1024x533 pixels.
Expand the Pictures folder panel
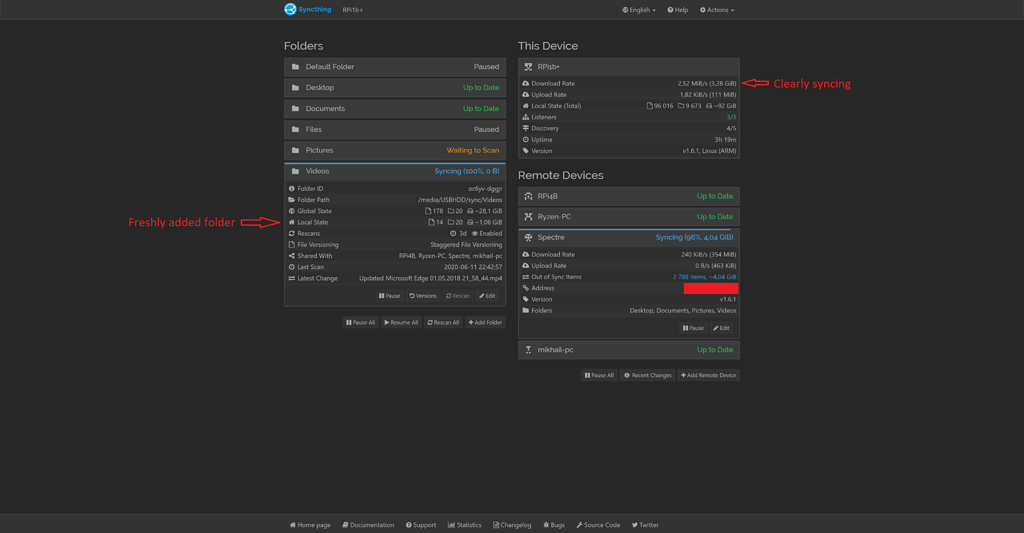pos(394,150)
